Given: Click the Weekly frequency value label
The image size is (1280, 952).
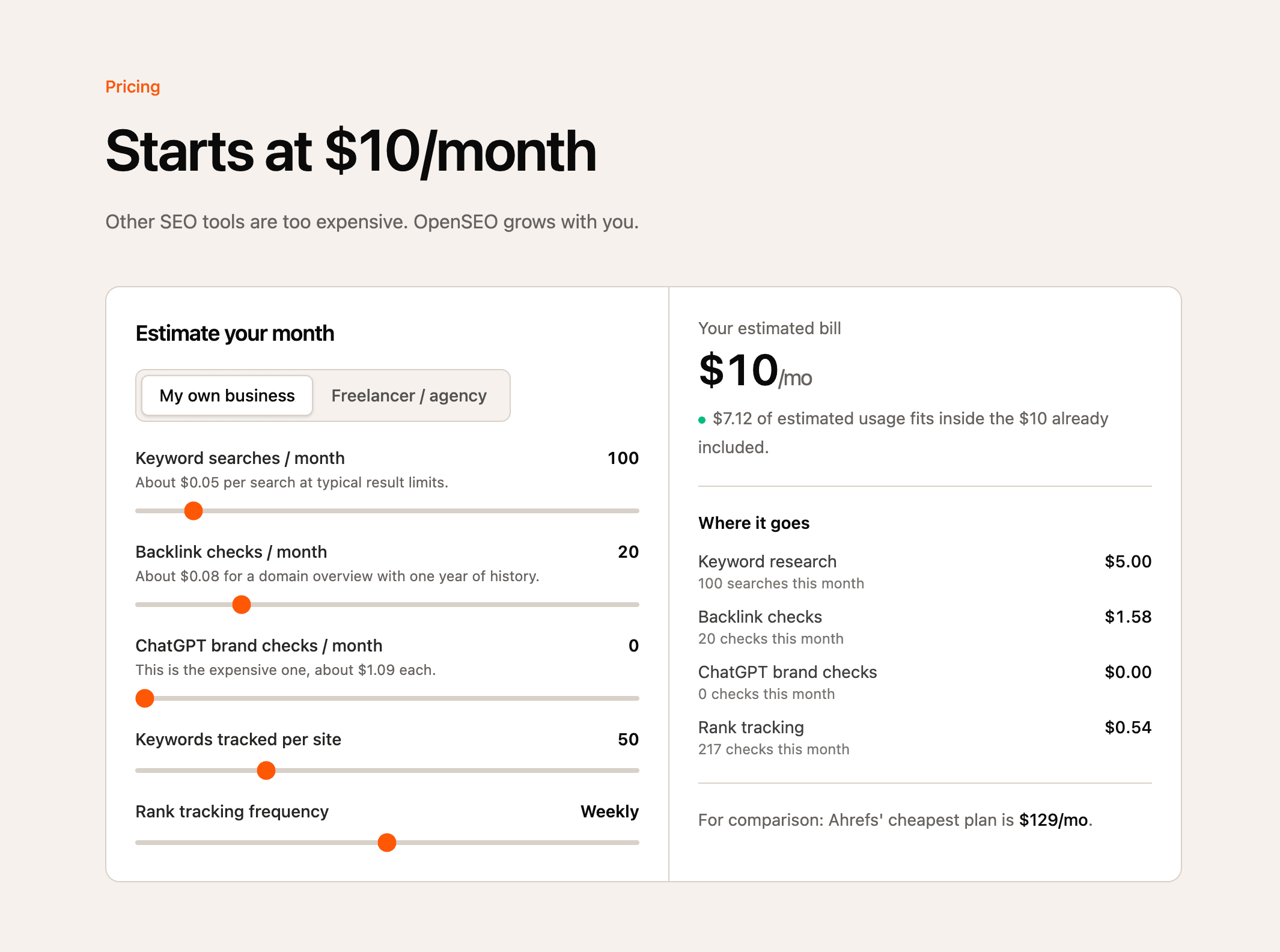Looking at the screenshot, I should 609,811.
